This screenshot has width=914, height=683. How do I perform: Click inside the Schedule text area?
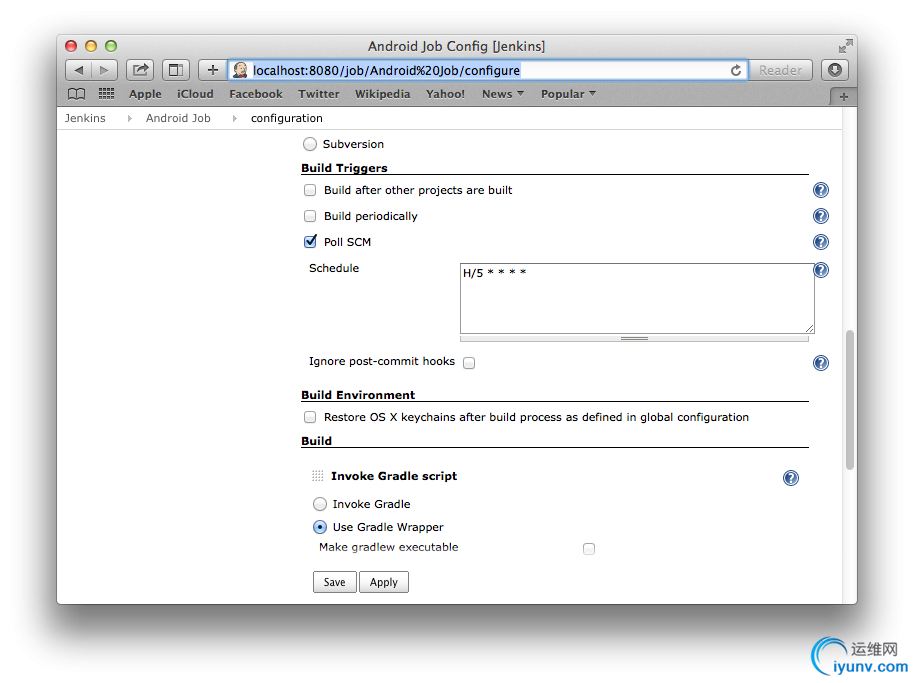pos(637,298)
